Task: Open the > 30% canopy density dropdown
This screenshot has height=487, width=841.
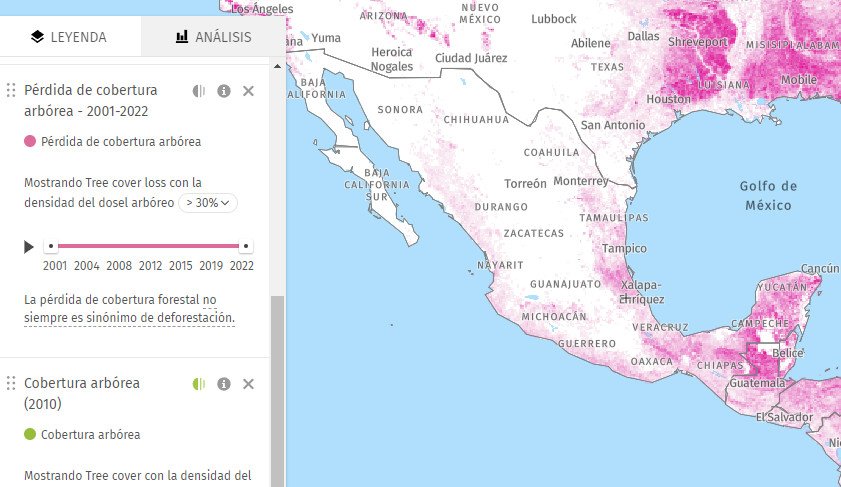Action: pos(209,203)
